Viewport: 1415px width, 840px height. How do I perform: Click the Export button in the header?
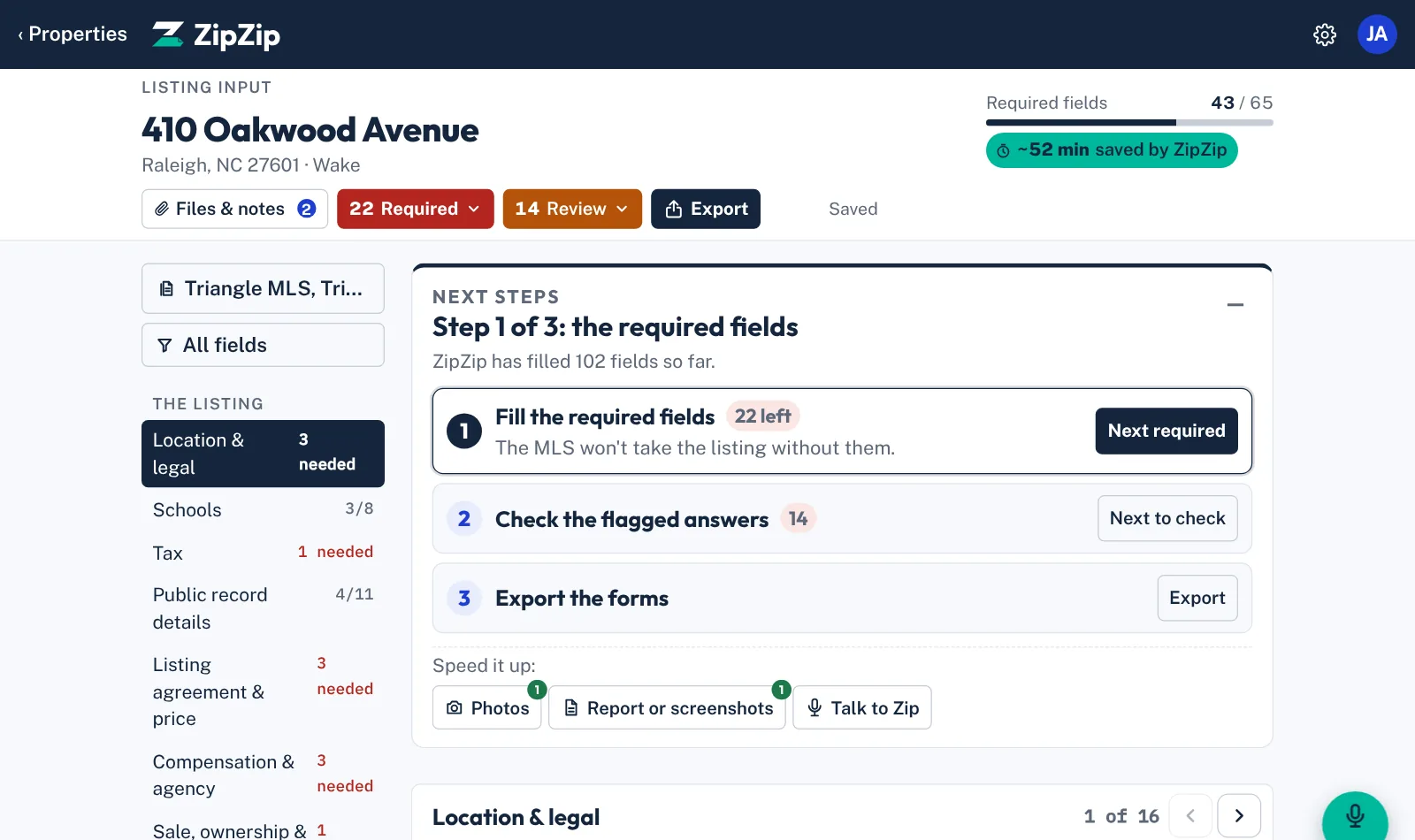706,209
